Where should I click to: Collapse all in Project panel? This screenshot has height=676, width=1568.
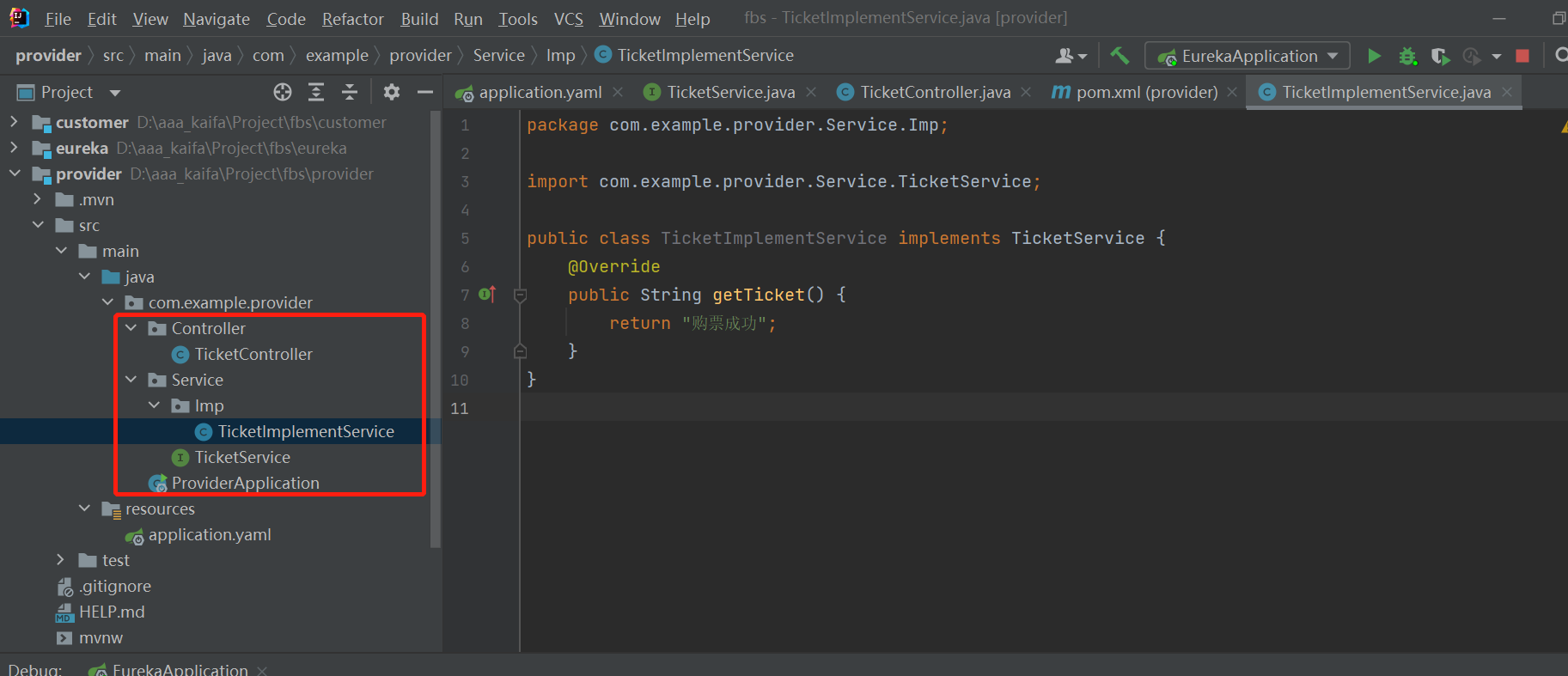350,92
